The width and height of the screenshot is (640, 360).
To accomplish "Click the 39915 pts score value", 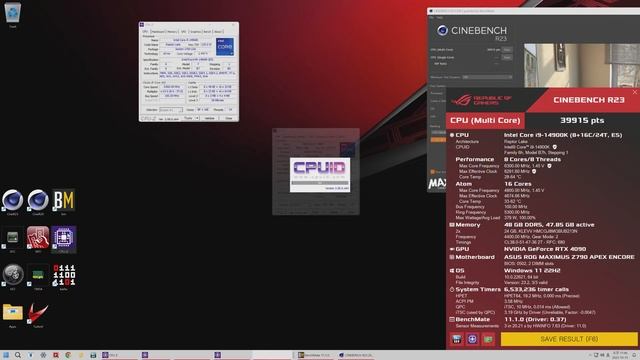I will tap(582, 120).
